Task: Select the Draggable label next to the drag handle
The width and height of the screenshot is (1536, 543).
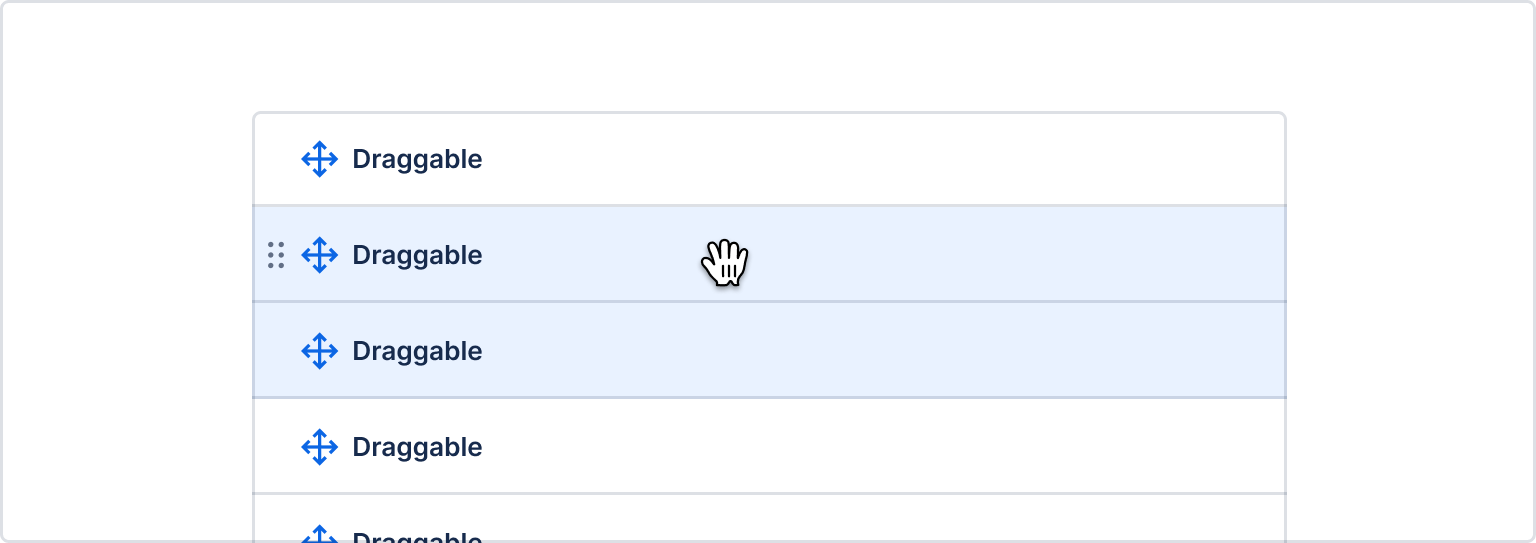Action: (x=417, y=255)
